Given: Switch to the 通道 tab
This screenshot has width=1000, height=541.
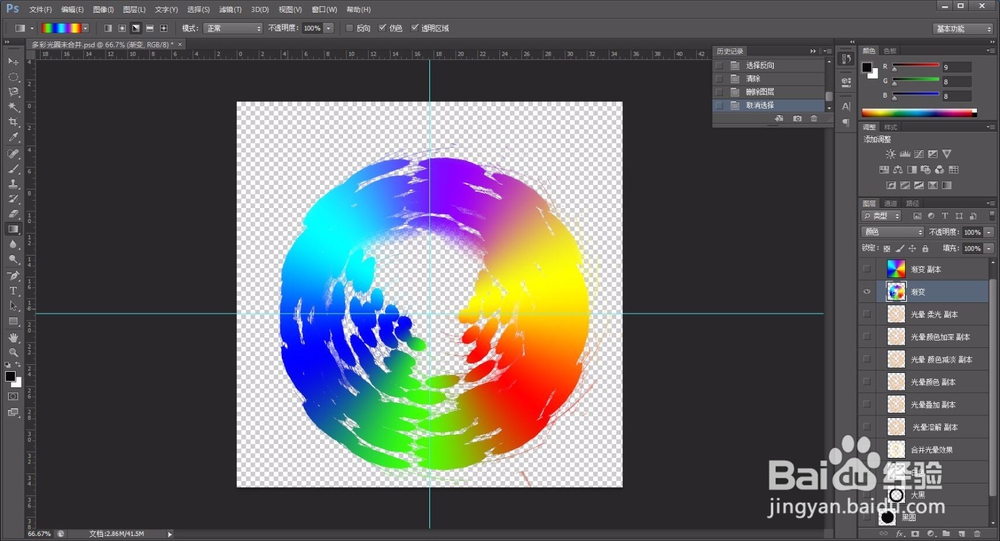Looking at the screenshot, I should coord(891,203).
